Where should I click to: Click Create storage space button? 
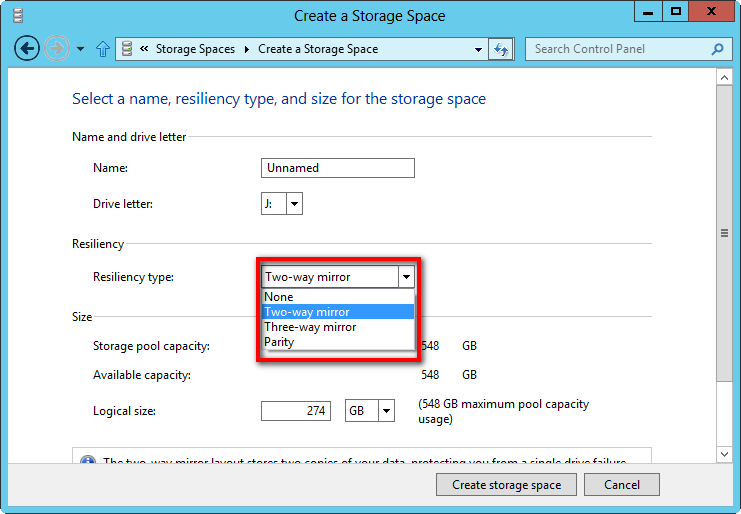pos(506,485)
